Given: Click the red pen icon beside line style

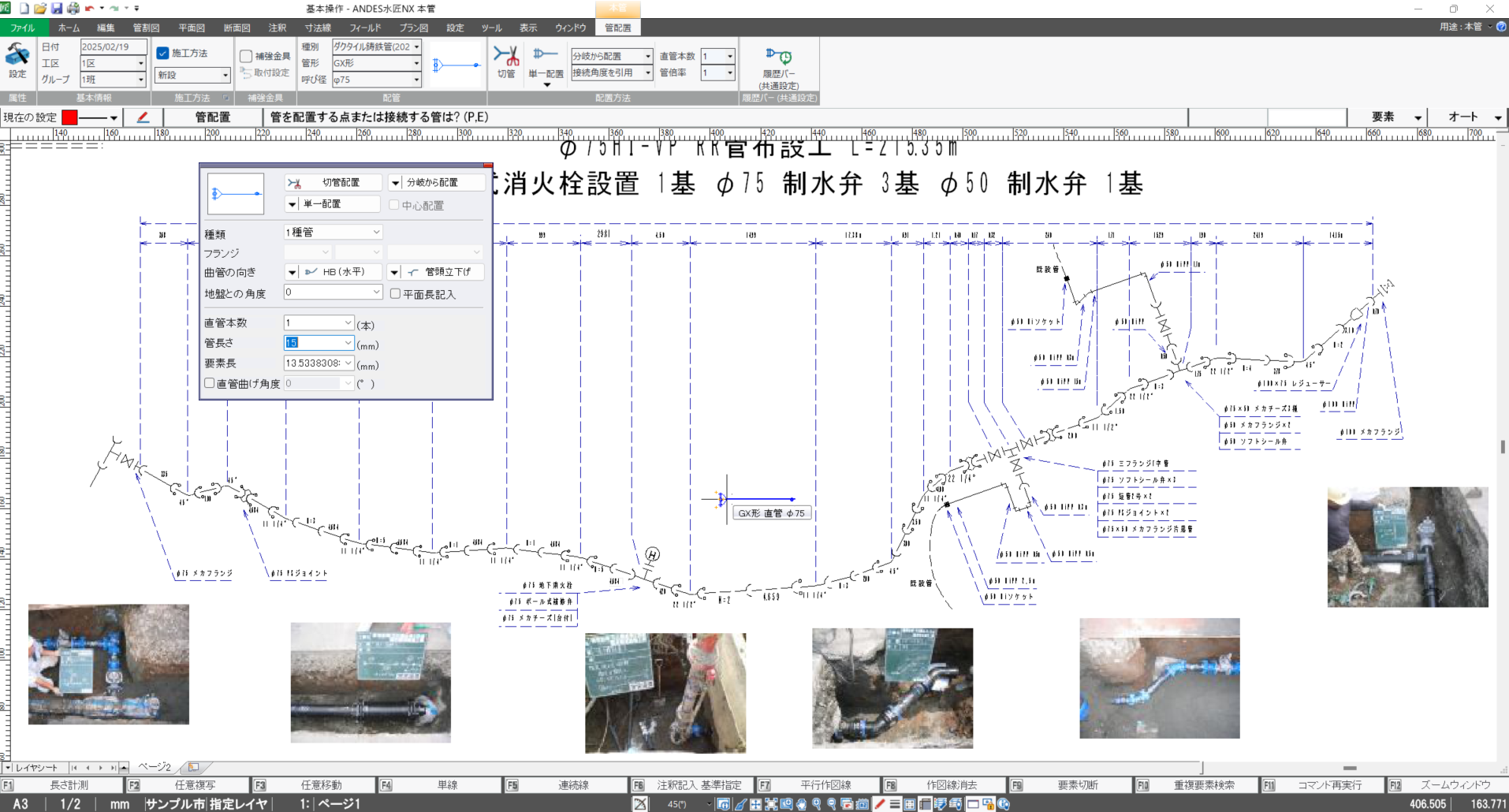Looking at the screenshot, I should pyautogui.click(x=143, y=117).
